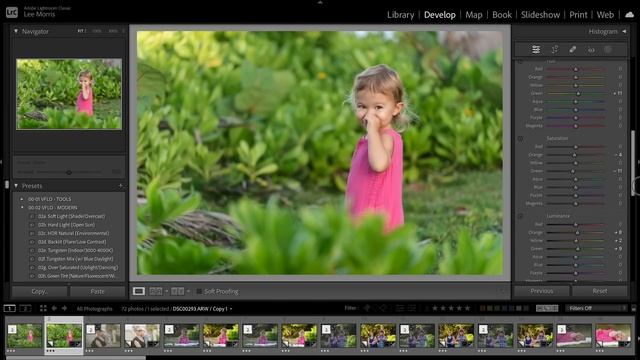Select the Masking tool icon
Screen dimensions: 640x360
[x=608, y=49]
